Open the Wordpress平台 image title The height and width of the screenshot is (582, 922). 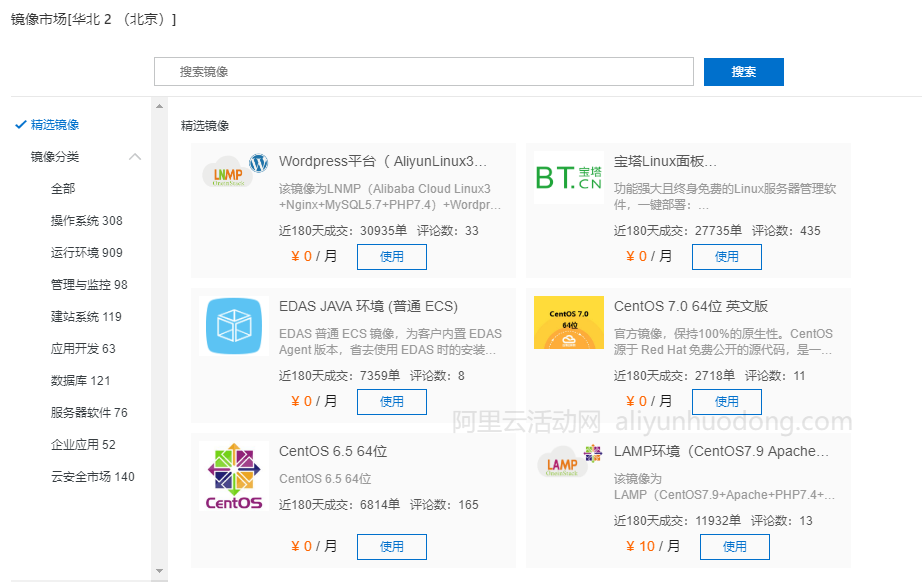point(383,161)
